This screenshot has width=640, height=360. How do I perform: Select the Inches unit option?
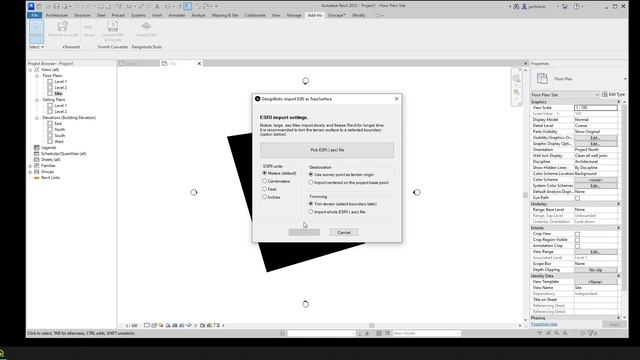pyautogui.click(x=264, y=197)
